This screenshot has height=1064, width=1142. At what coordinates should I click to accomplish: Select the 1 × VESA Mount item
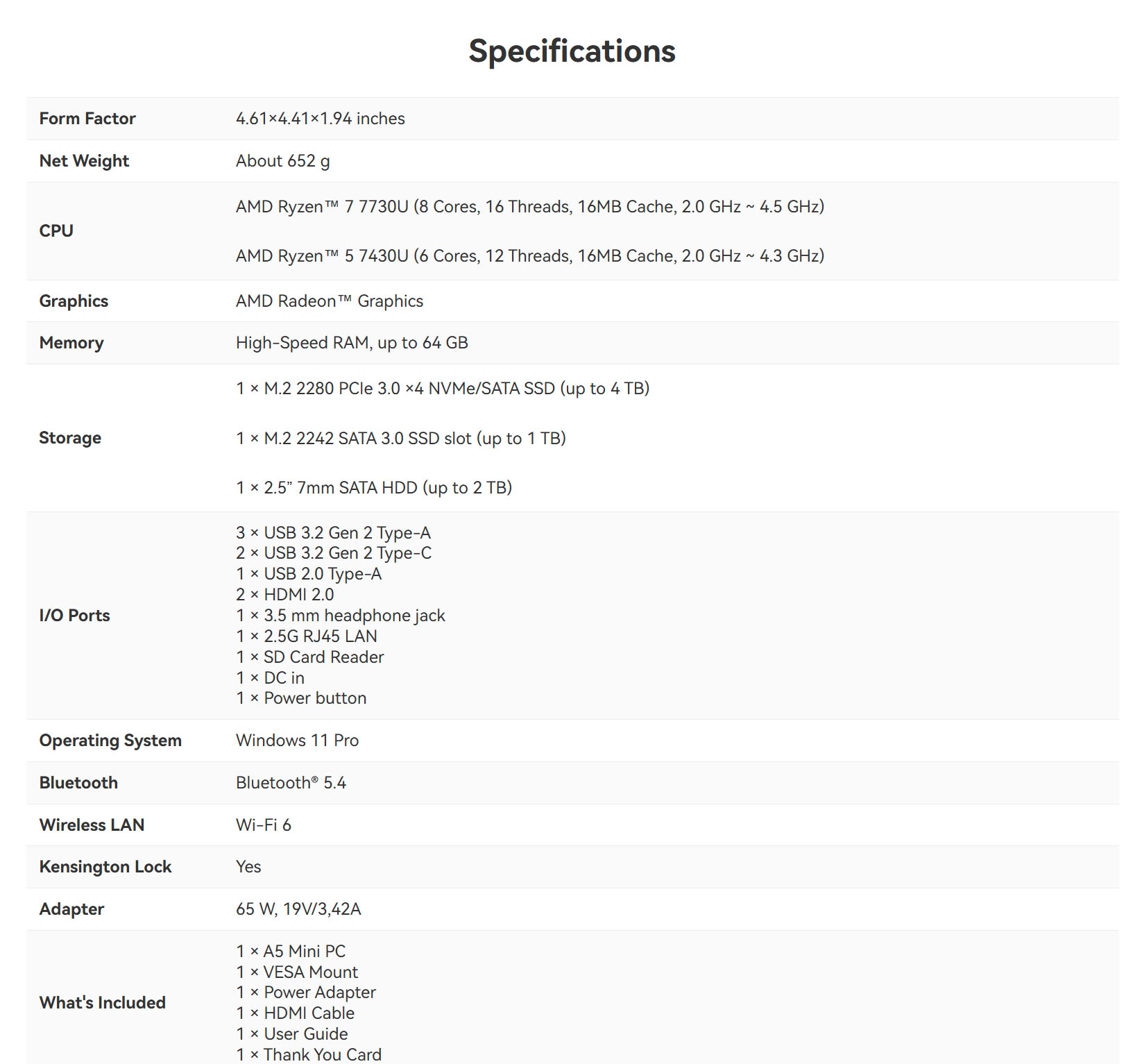click(x=297, y=972)
